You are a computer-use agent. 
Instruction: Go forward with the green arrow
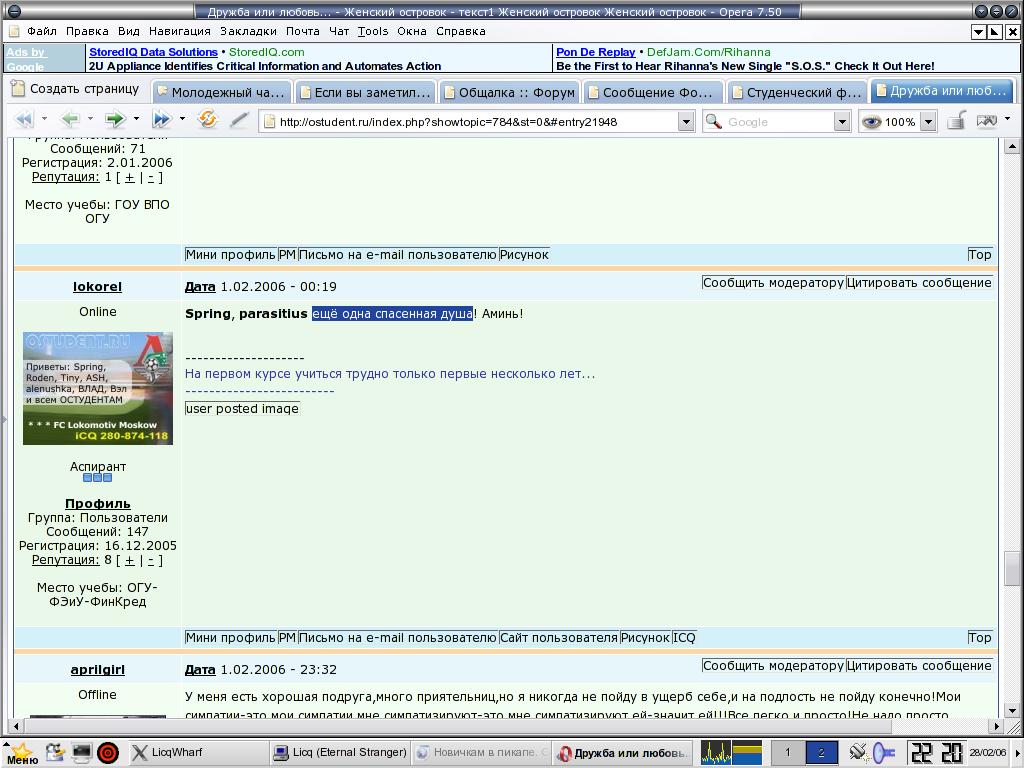point(116,120)
